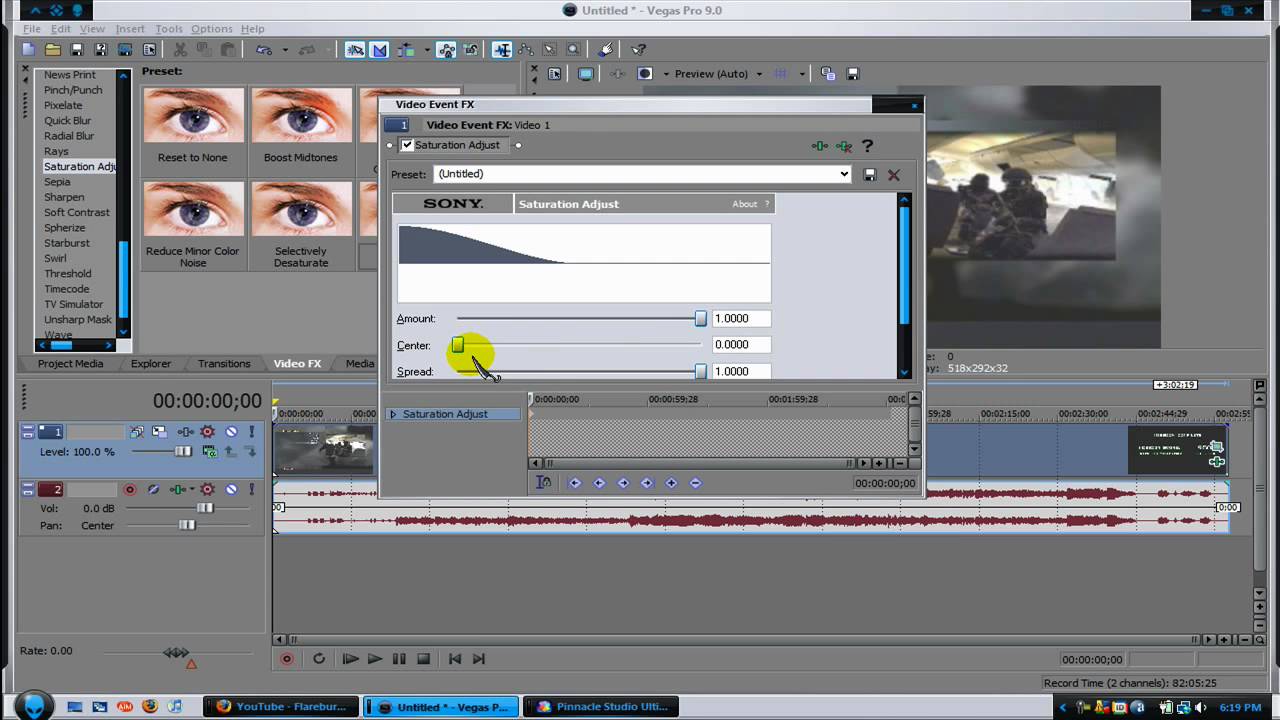This screenshot has width=1280, height=720.
Task: Choose the Boost Midtones preset thumbnail
Action: [301, 115]
